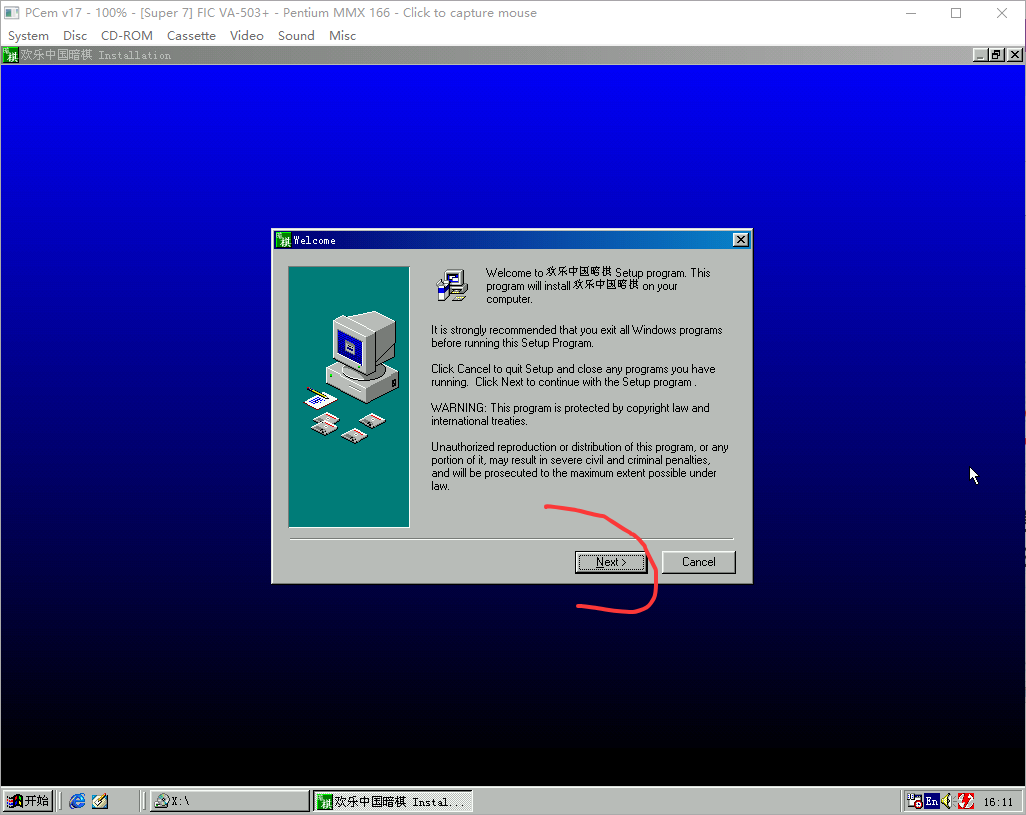1026x815 pixels.
Task: Click the 'Unauthorized reproduction or distribution' paragraph
Action: point(579,466)
